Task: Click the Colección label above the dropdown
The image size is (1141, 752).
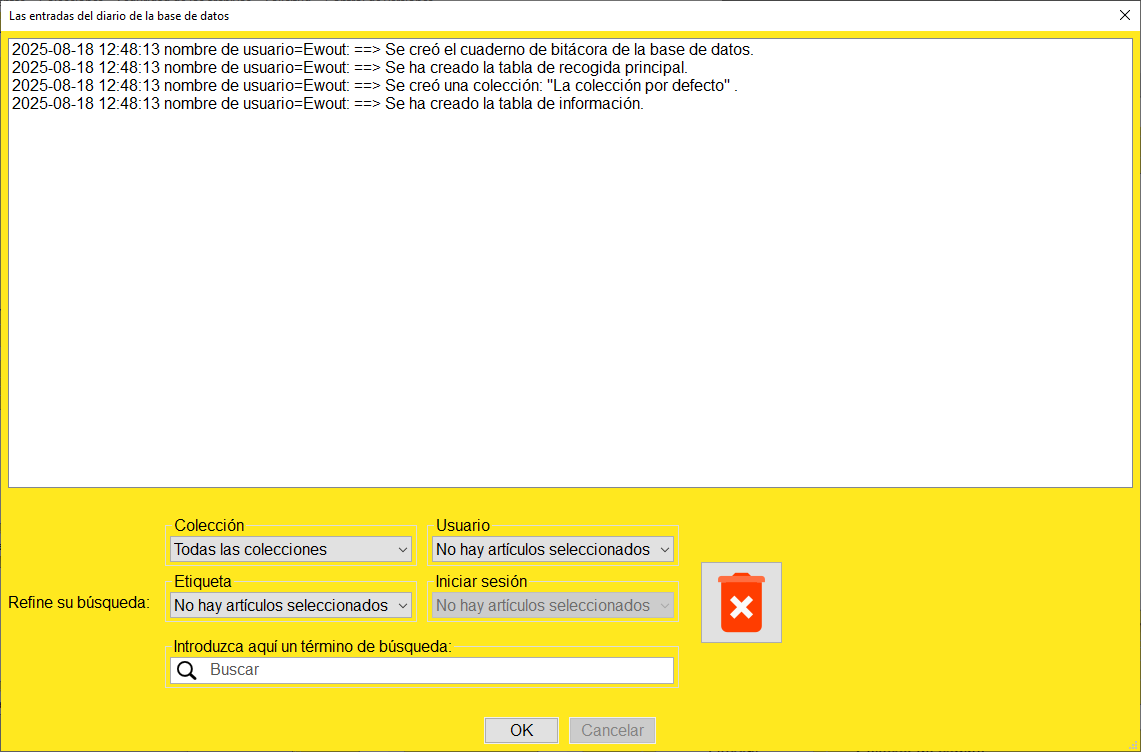Action: (x=209, y=526)
